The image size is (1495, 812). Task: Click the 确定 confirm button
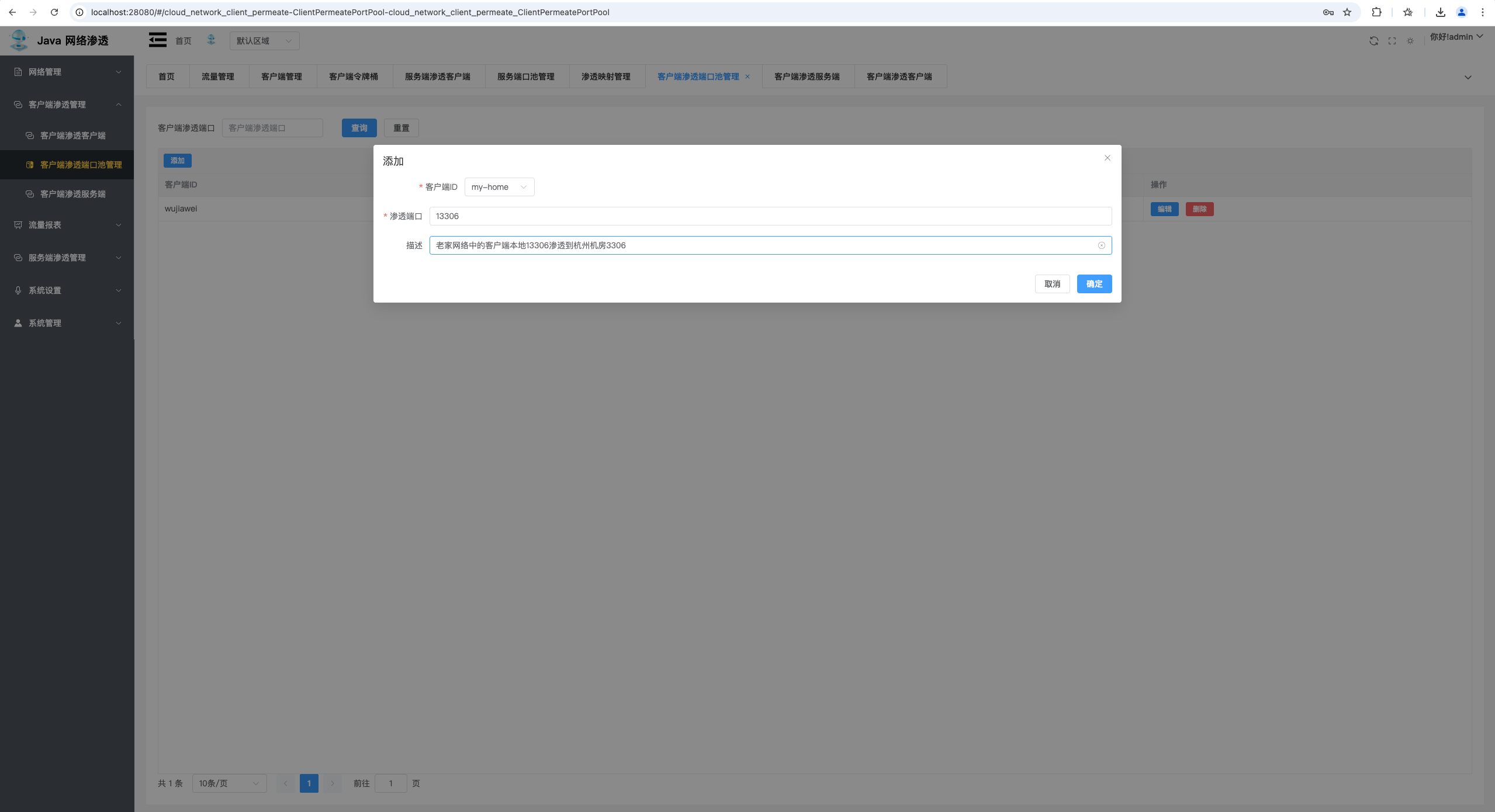(x=1094, y=284)
